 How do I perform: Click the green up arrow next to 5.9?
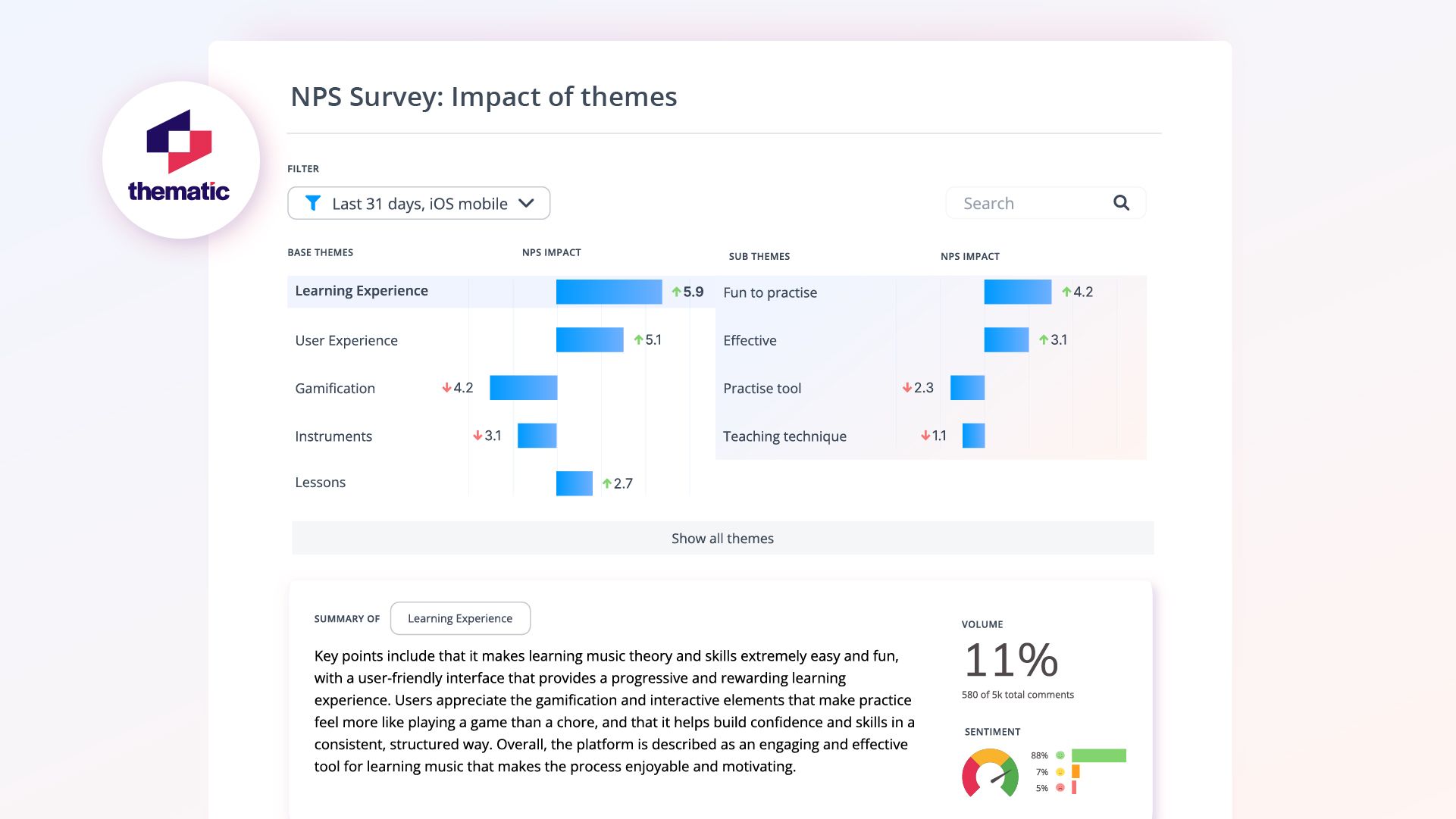coord(675,291)
